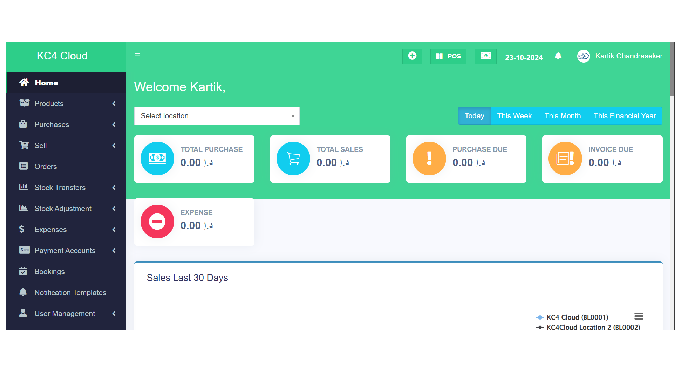Click the Home icon in sidebar

(24, 82)
